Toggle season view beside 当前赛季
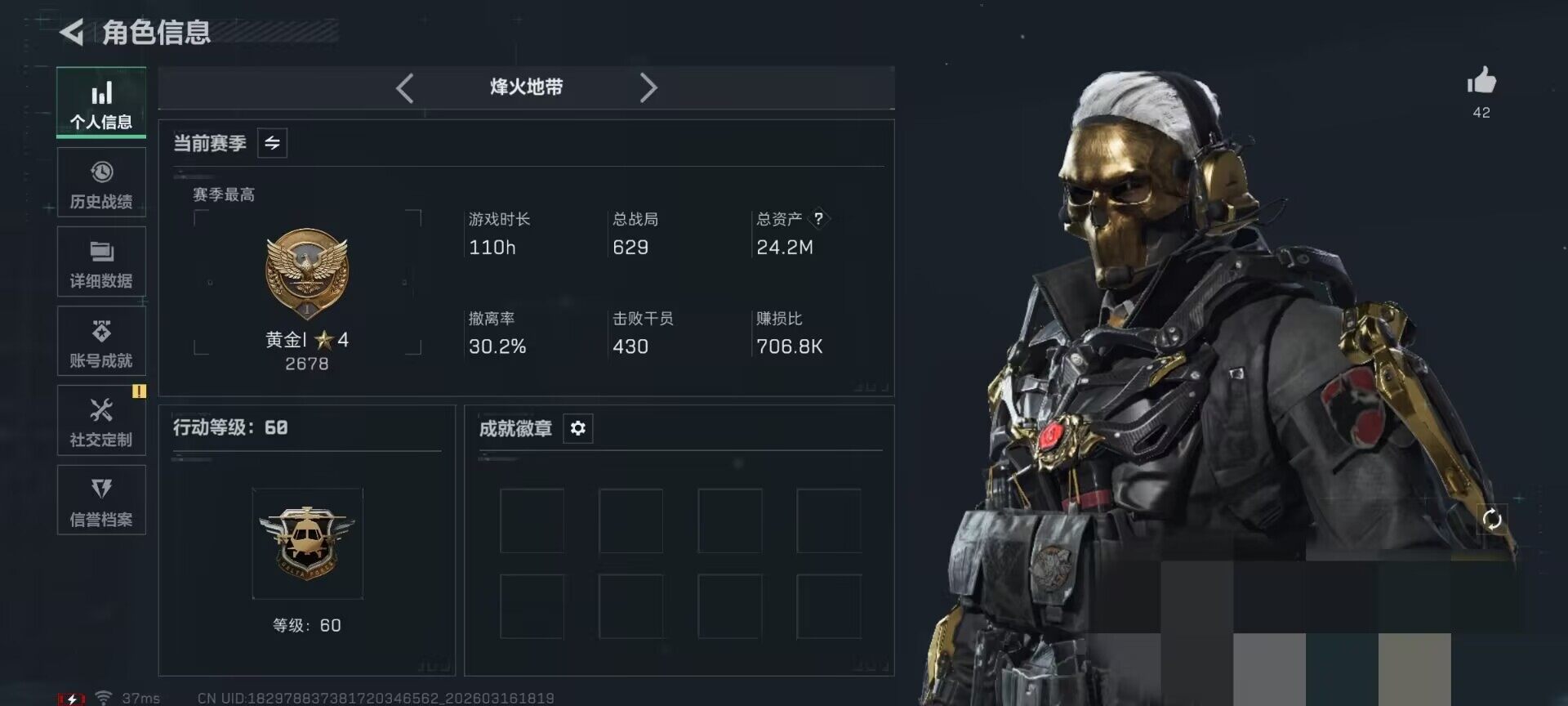 tap(272, 143)
